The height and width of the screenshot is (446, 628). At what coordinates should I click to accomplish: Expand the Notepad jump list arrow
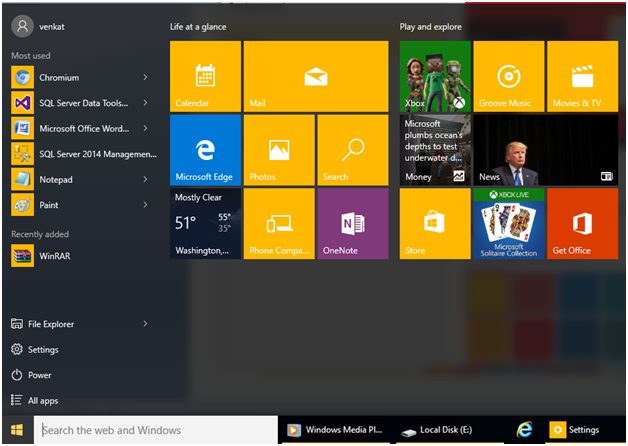145,179
